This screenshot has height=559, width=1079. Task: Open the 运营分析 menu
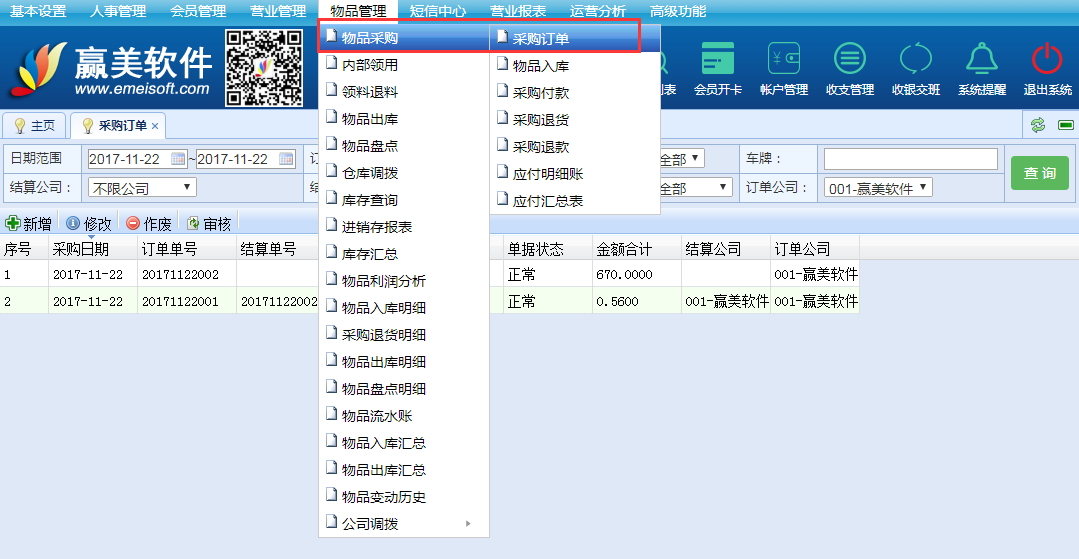pyautogui.click(x=598, y=11)
